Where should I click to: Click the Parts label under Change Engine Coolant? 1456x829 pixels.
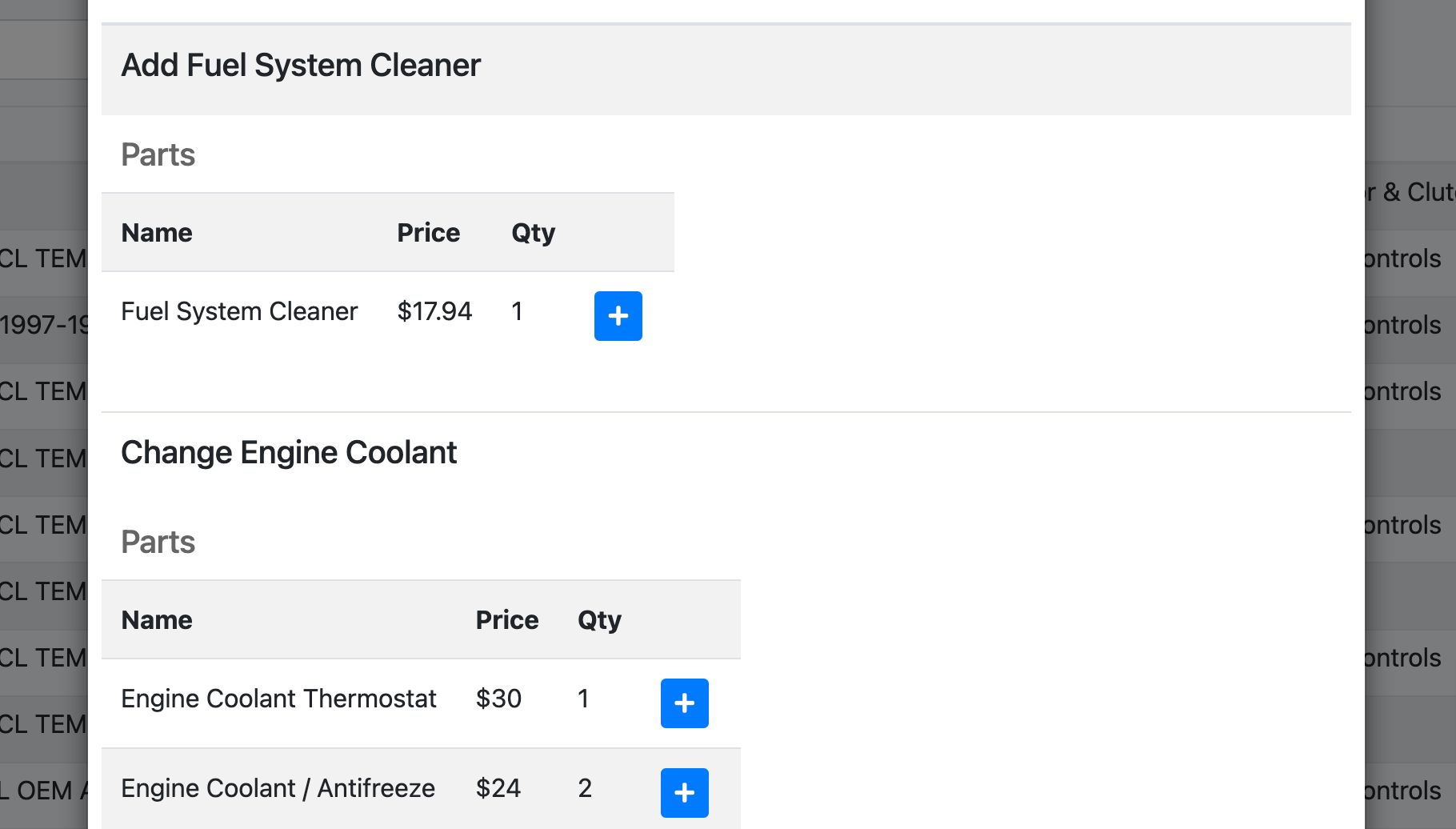tap(158, 542)
